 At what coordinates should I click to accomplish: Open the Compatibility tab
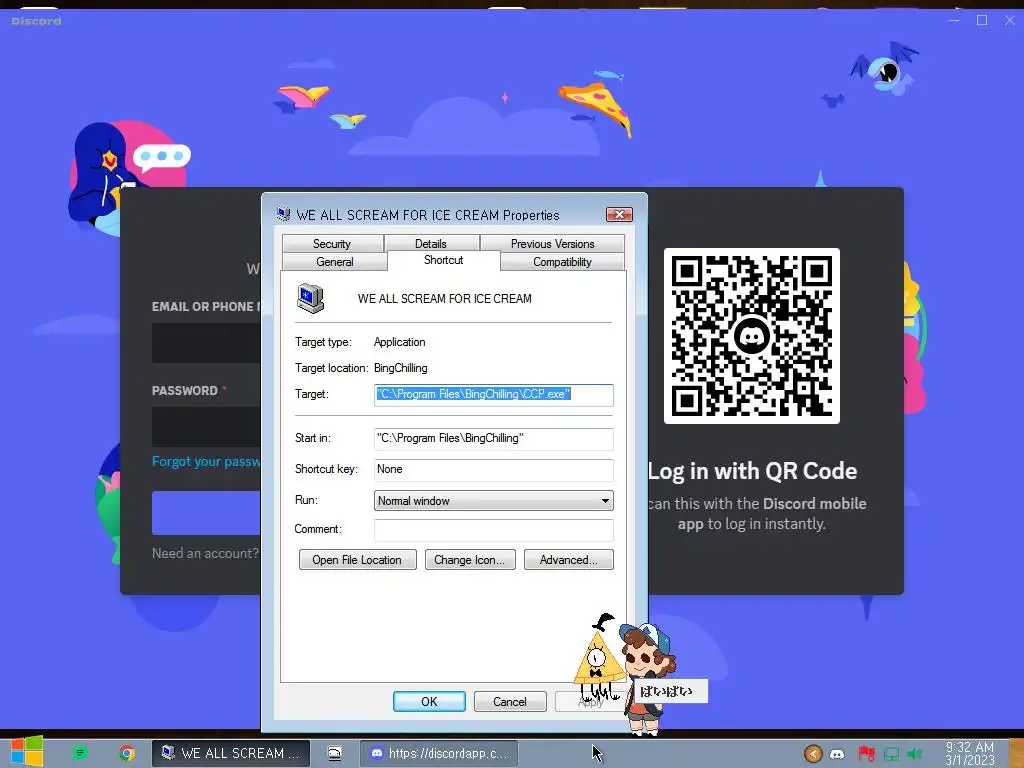(x=562, y=262)
